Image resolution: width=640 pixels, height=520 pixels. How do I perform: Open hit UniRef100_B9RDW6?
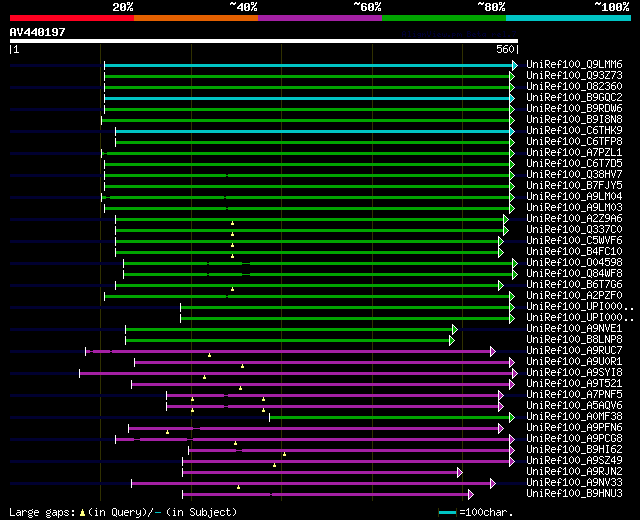coord(574,109)
